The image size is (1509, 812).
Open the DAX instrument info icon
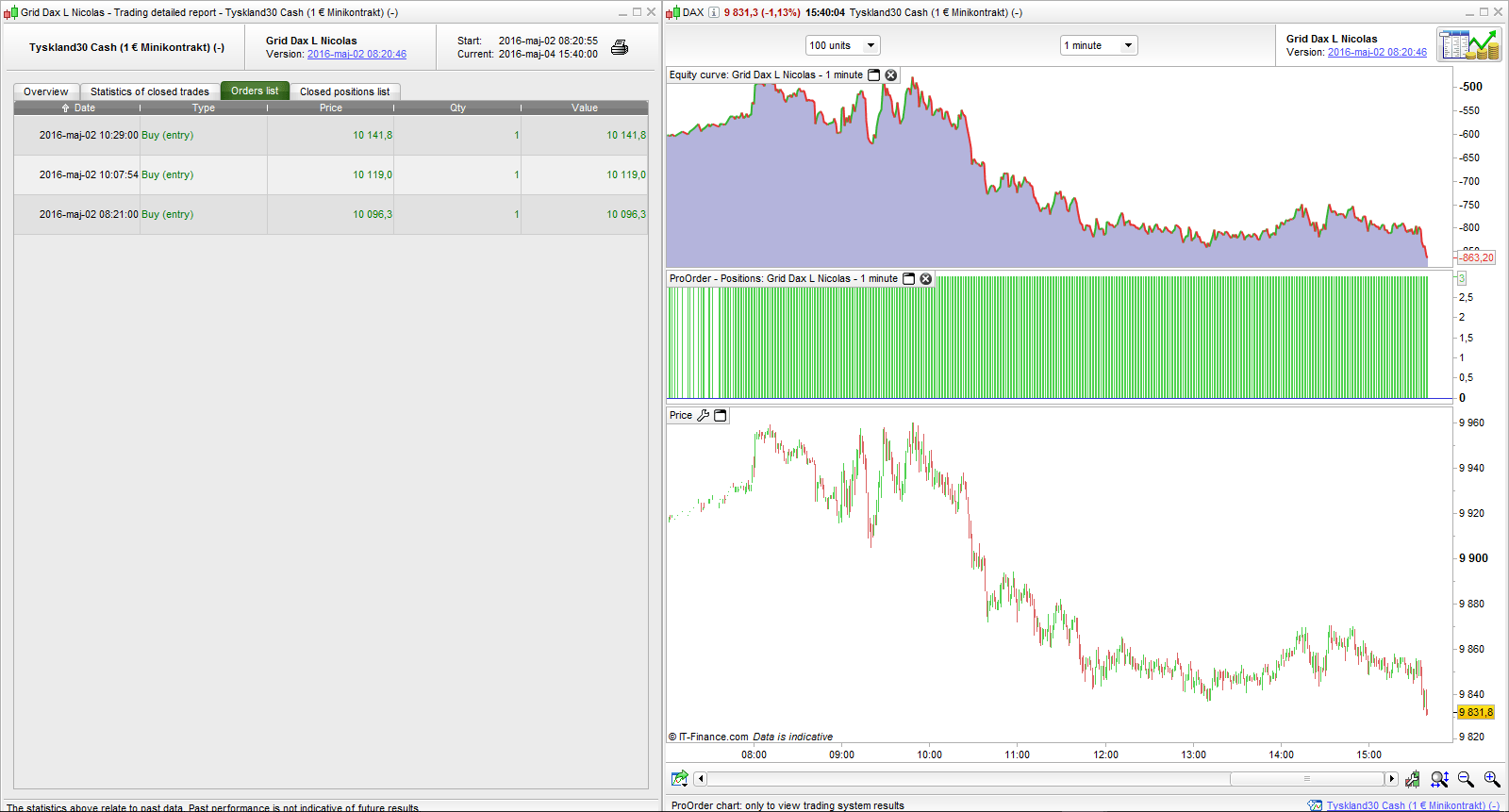(714, 12)
